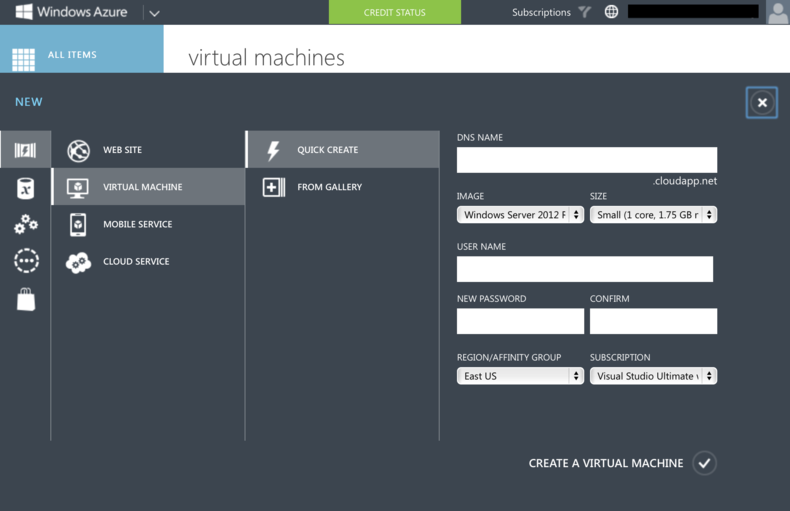
Task: Click the Windows Azure logo
Action: pyautogui.click(x=71, y=12)
